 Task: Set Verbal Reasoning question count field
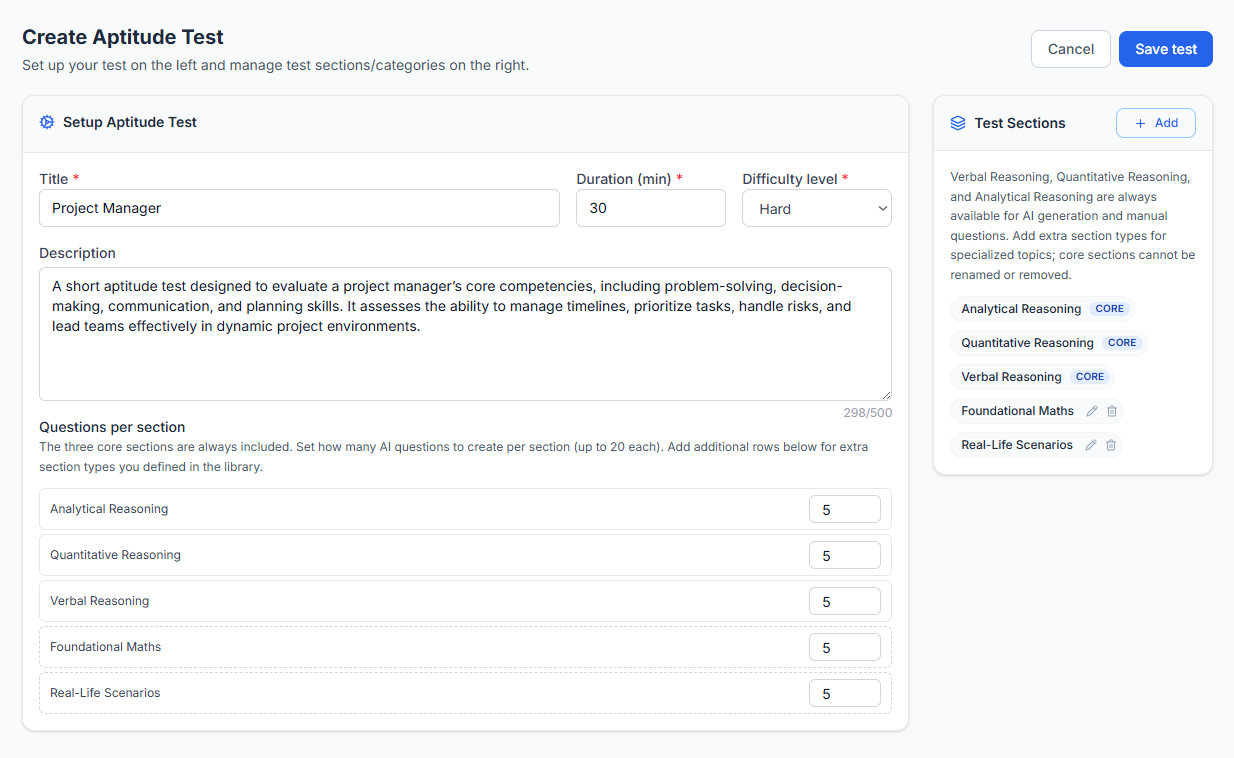tap(845, 601)
